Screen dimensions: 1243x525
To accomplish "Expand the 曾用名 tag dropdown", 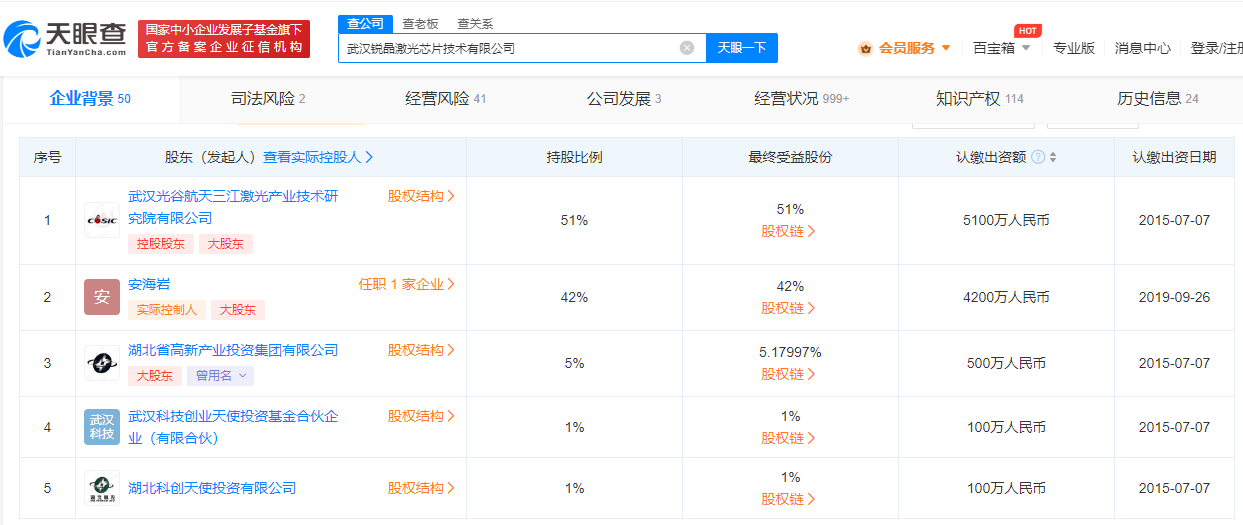I will point(220,375).
